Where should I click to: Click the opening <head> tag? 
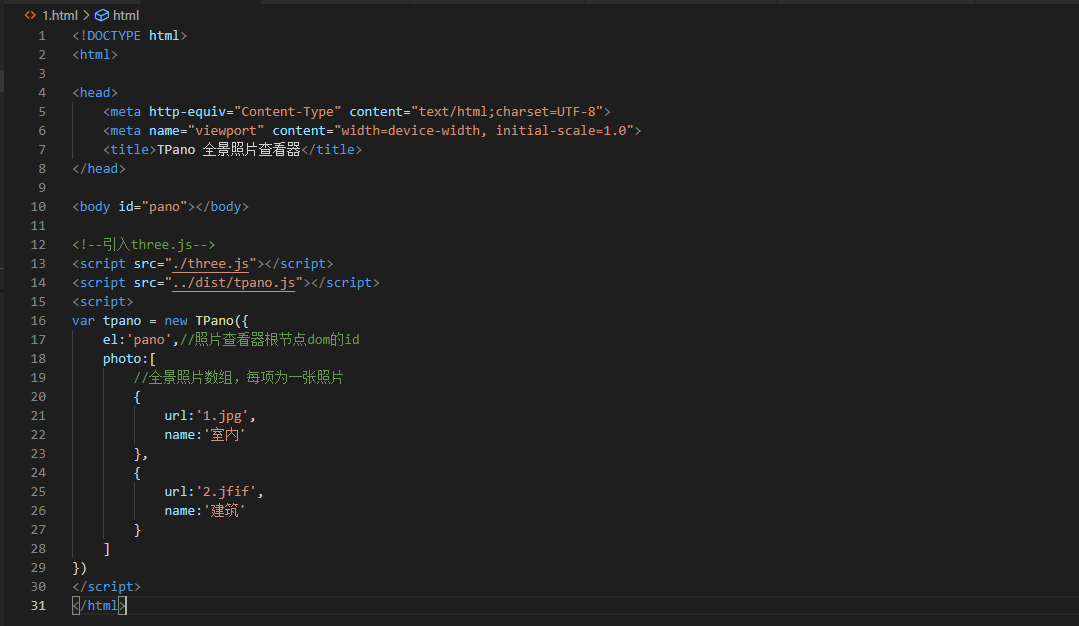[x=95, y=93]
